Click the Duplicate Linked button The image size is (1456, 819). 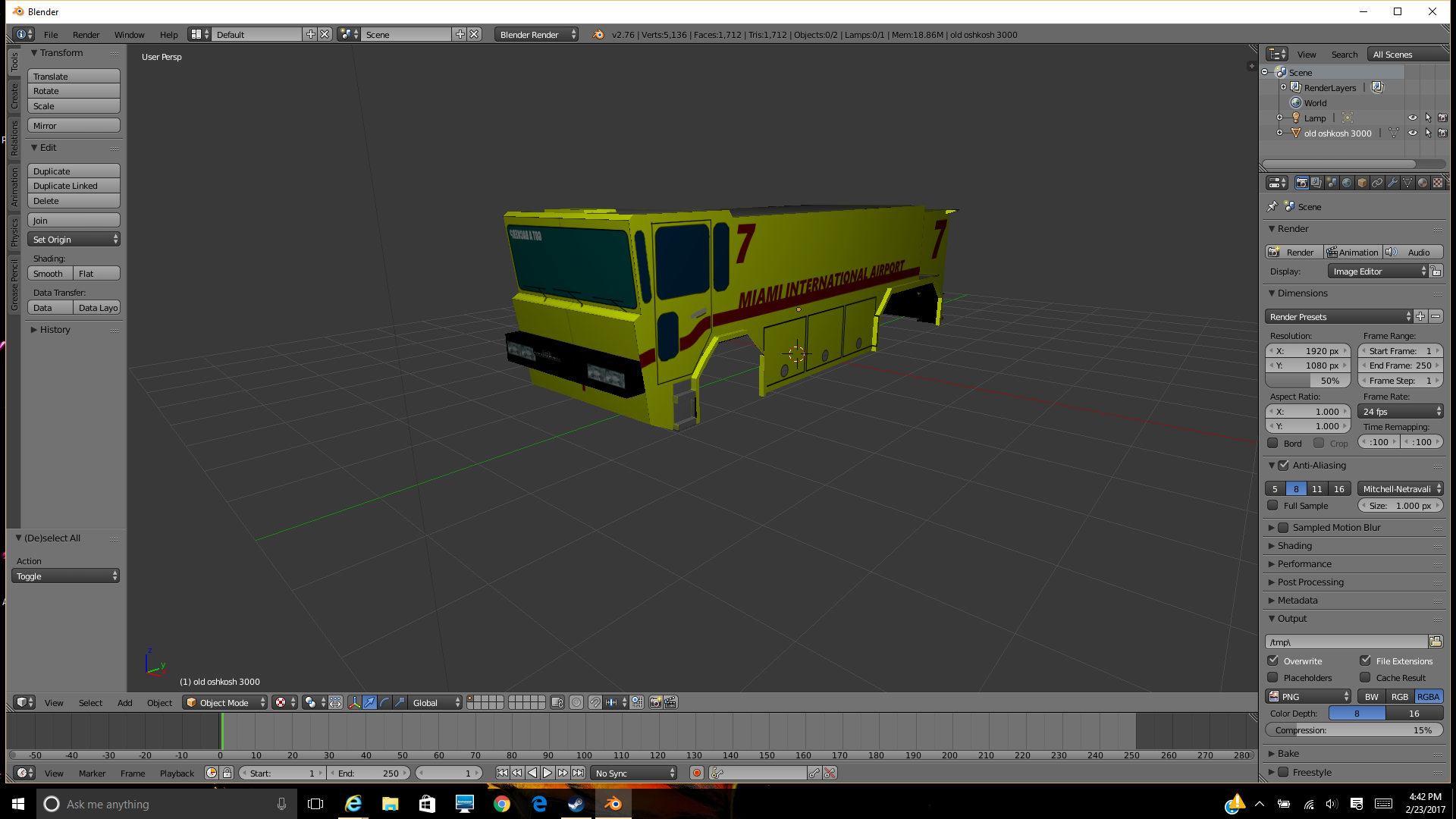pyautogui.click(x=74, y=185)
